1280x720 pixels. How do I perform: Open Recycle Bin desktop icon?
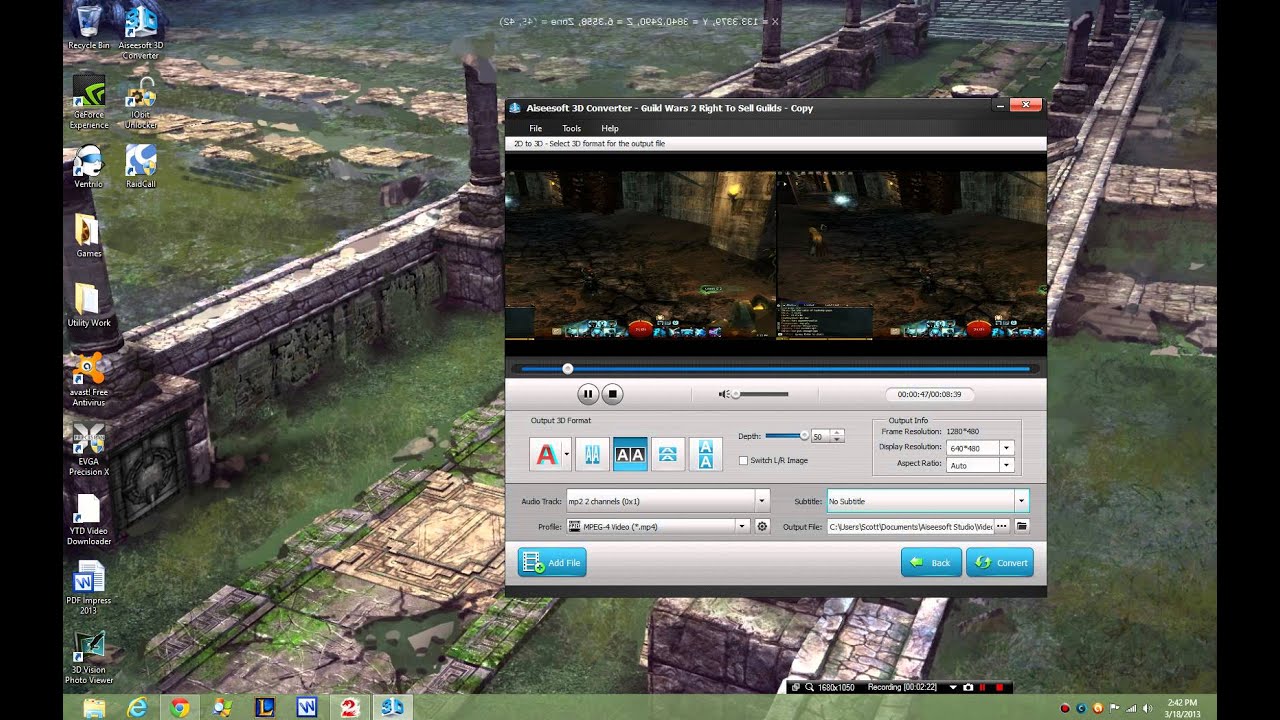pyautogui.click(x=89, y=28)
